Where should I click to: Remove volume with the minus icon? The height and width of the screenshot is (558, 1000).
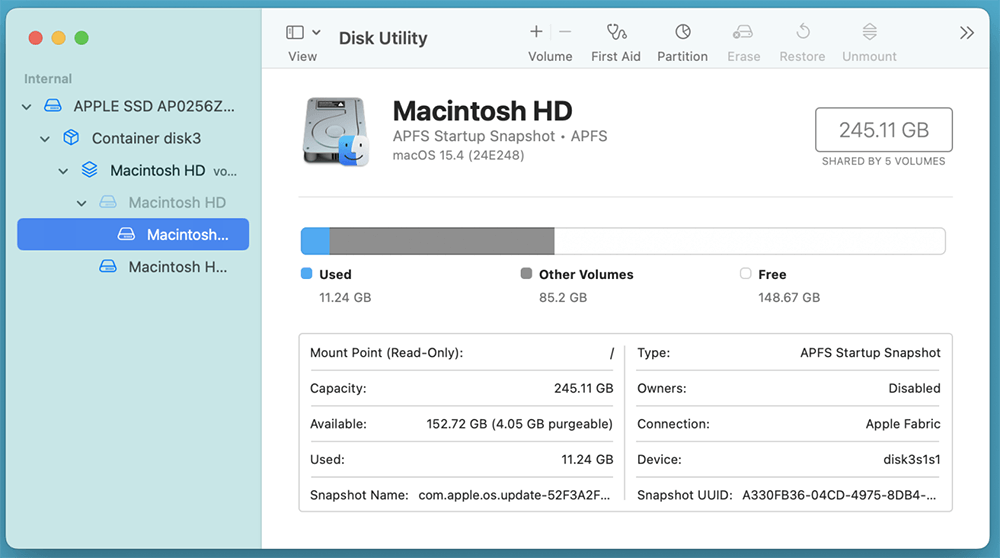point(565,31)
